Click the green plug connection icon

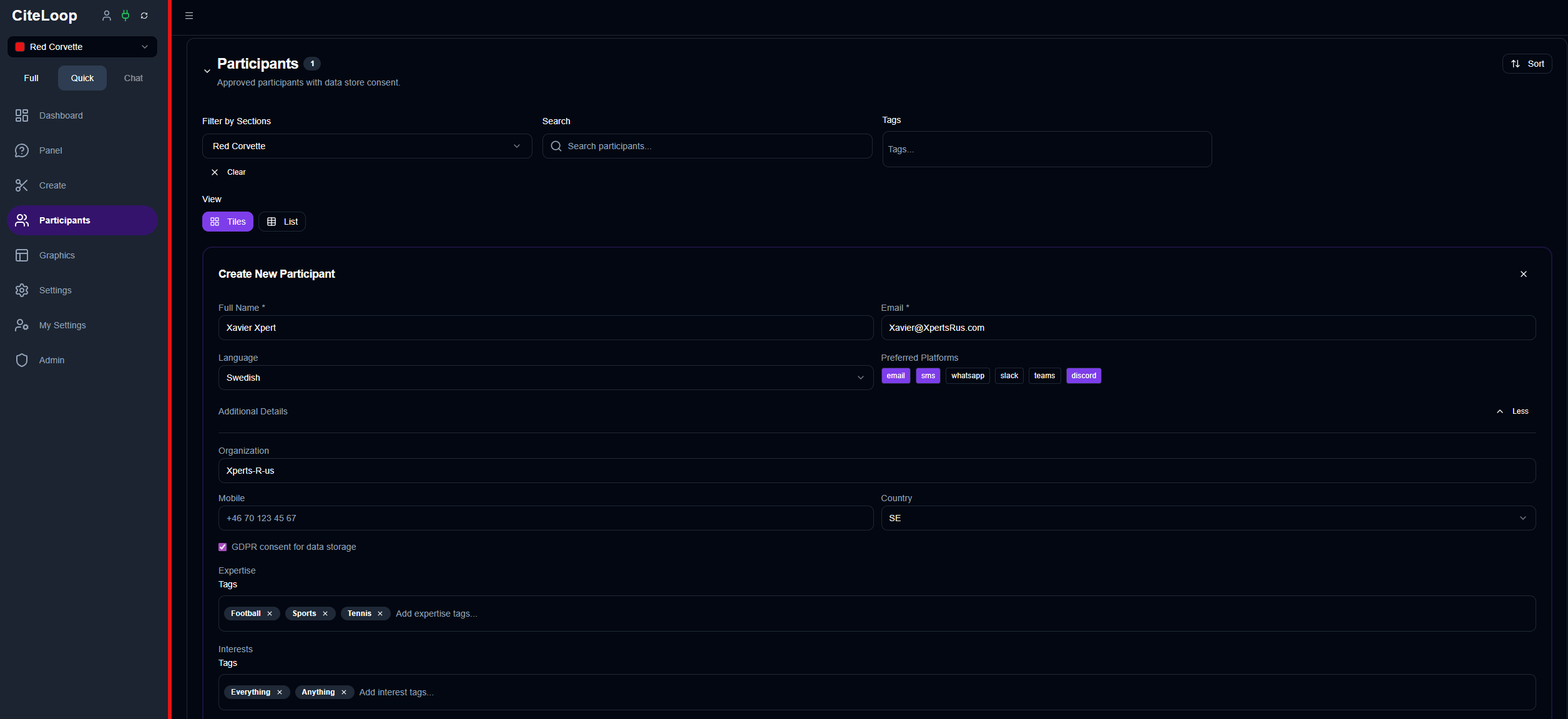[125, 16]
